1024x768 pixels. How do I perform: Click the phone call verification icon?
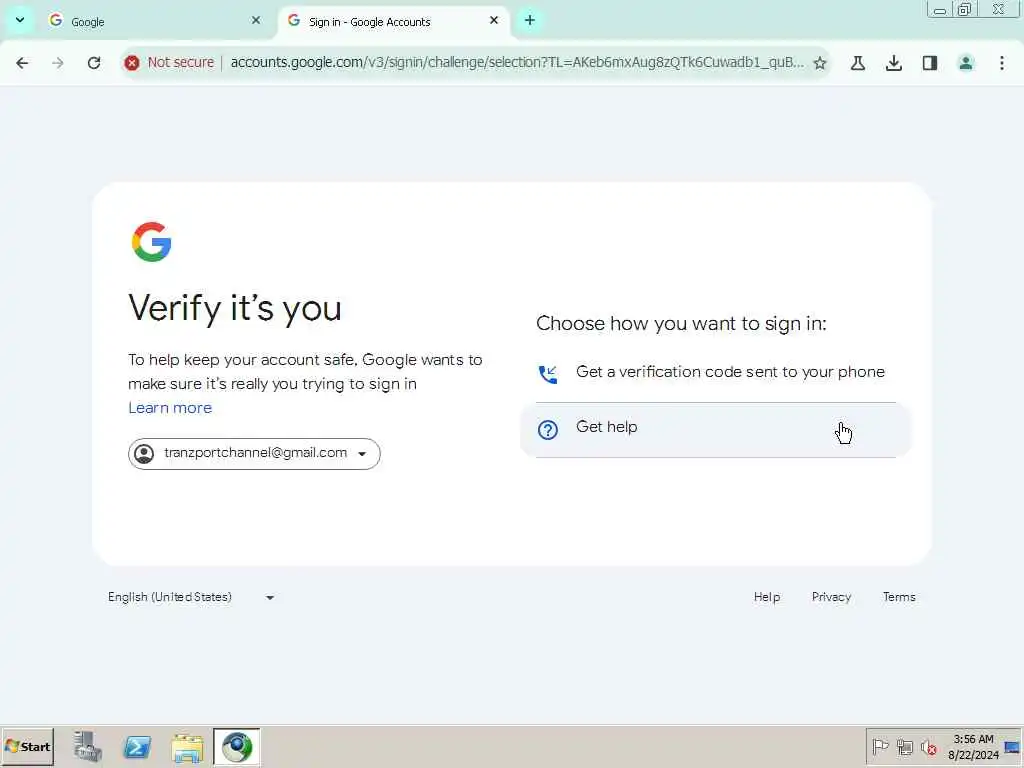pyautogui.click(x=547, y=374)
